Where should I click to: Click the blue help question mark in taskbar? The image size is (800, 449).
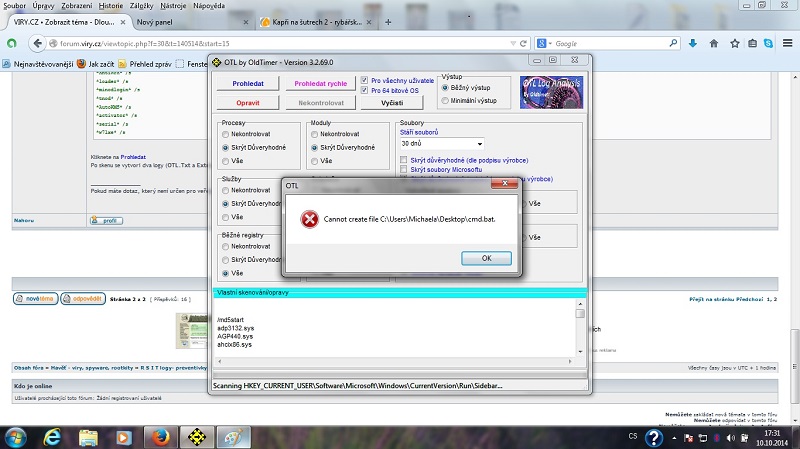point(654,438)
